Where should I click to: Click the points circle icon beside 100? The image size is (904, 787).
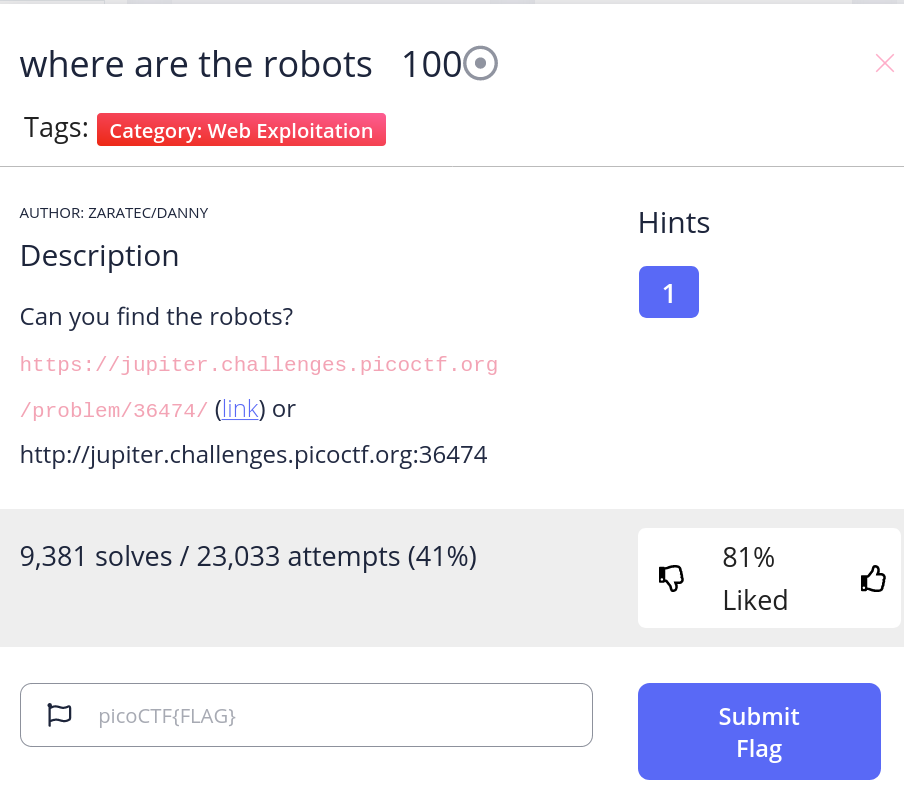pos(481,65)
